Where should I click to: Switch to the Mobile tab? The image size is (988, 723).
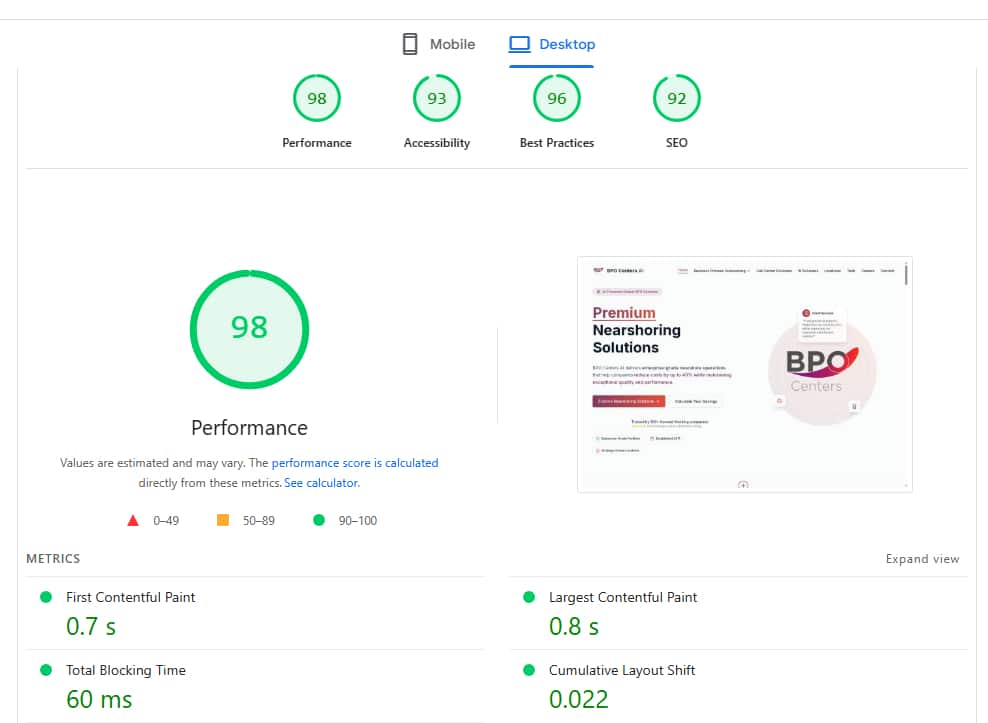click(x=438, y=44)
